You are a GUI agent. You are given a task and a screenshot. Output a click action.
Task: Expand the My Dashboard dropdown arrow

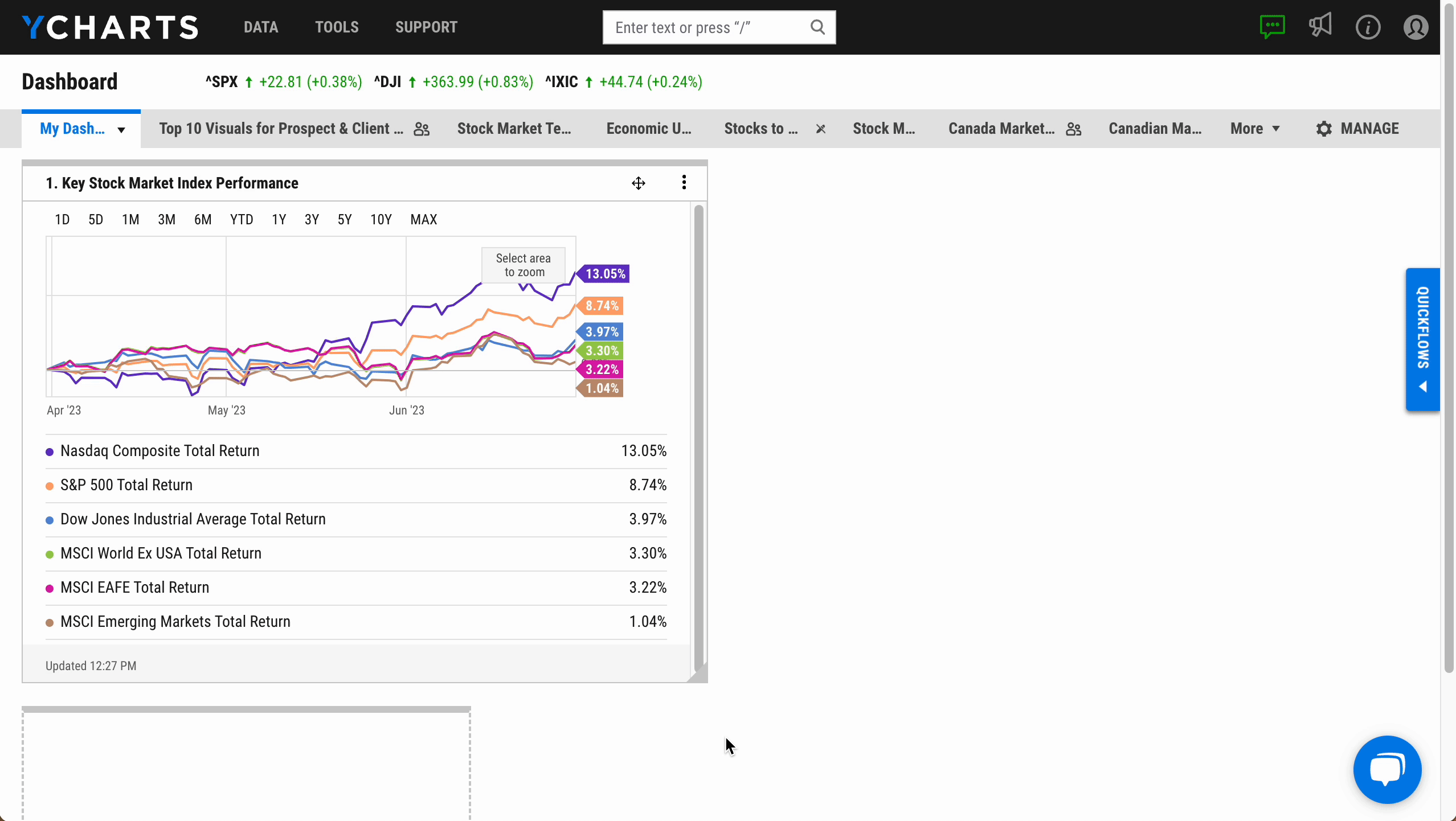(x=121, y=129)
